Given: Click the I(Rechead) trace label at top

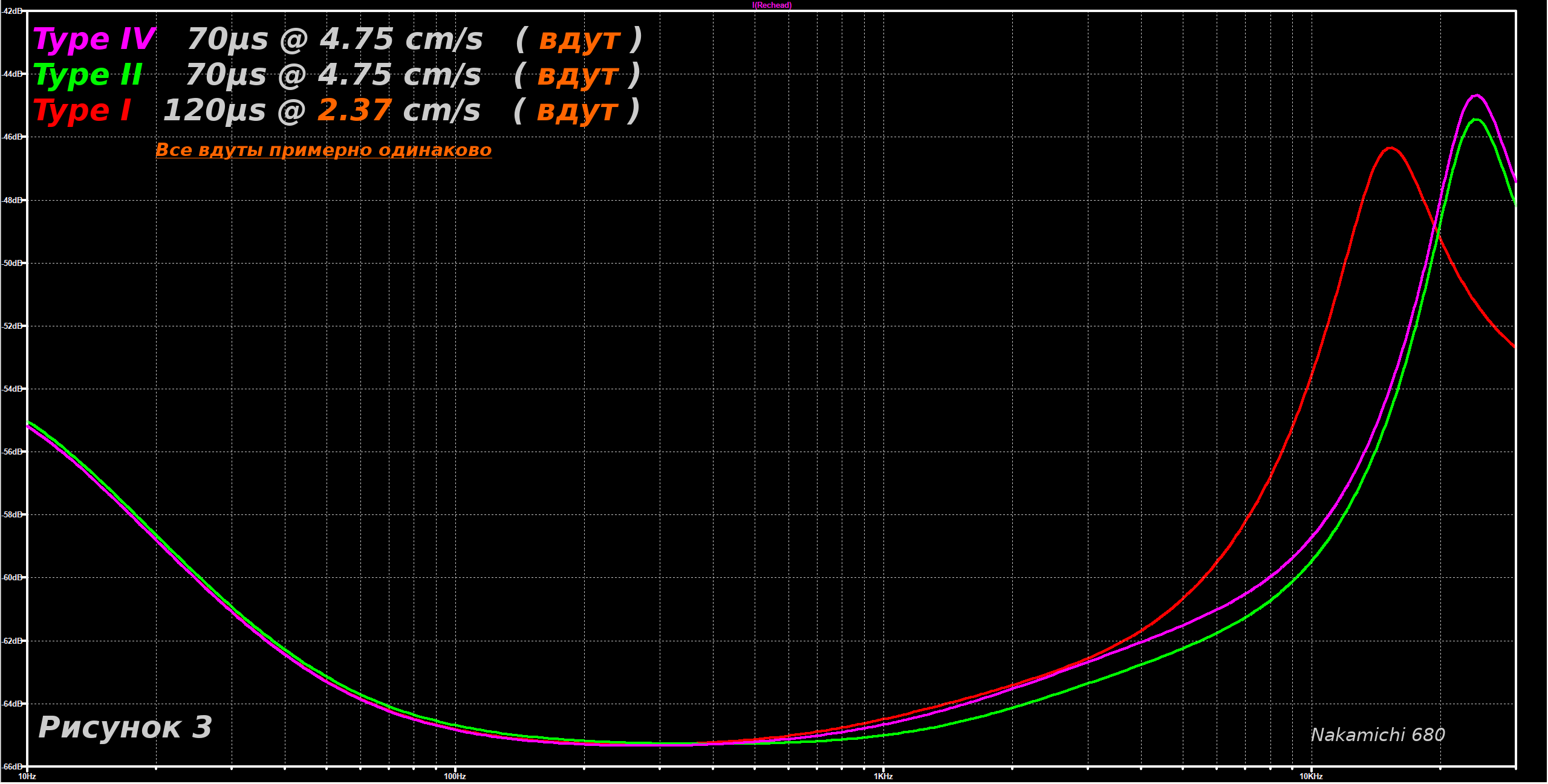Looking at the screenshot, I should (x=772, y=5).
